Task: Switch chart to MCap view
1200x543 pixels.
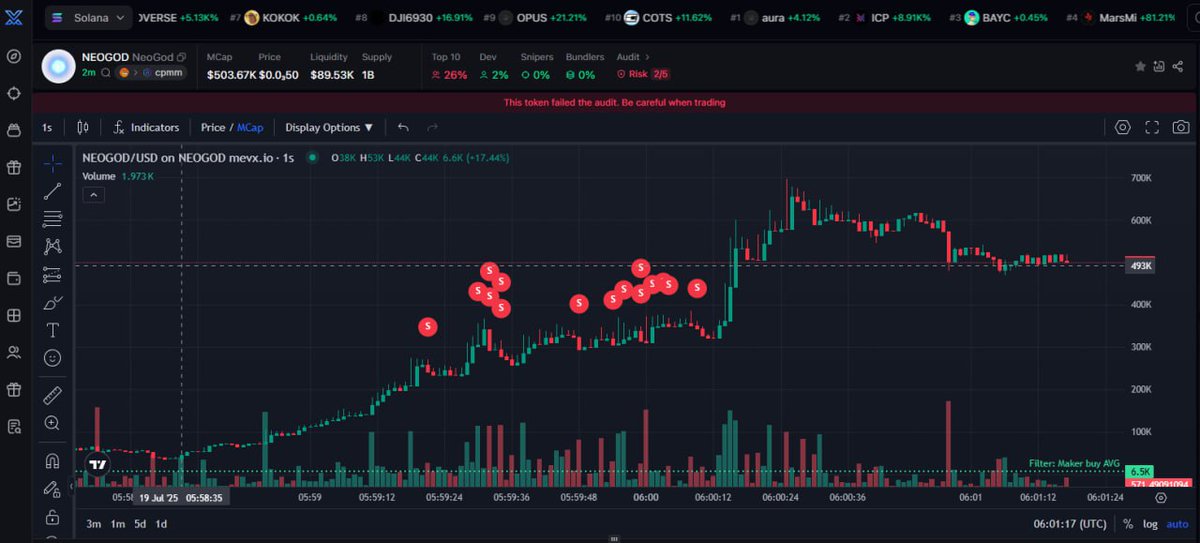Action: pyautogui.click(x=250, y=127)
